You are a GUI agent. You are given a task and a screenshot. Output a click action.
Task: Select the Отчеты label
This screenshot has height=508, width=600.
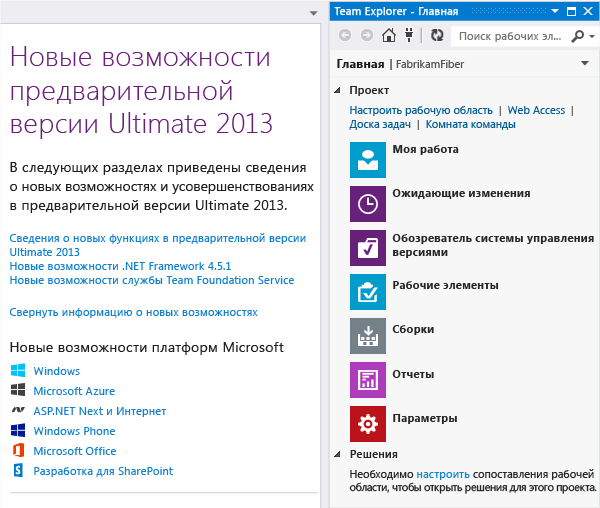413,374
